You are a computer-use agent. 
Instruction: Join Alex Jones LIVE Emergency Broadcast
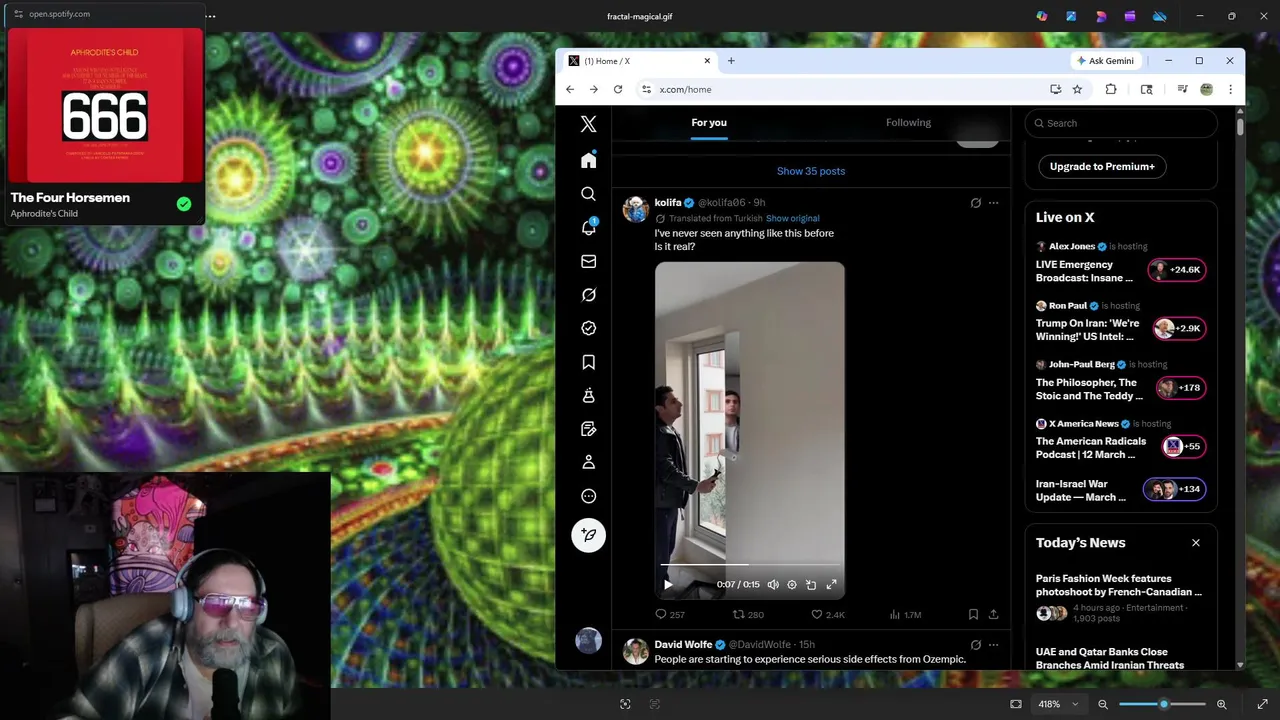coord(1120,264)
